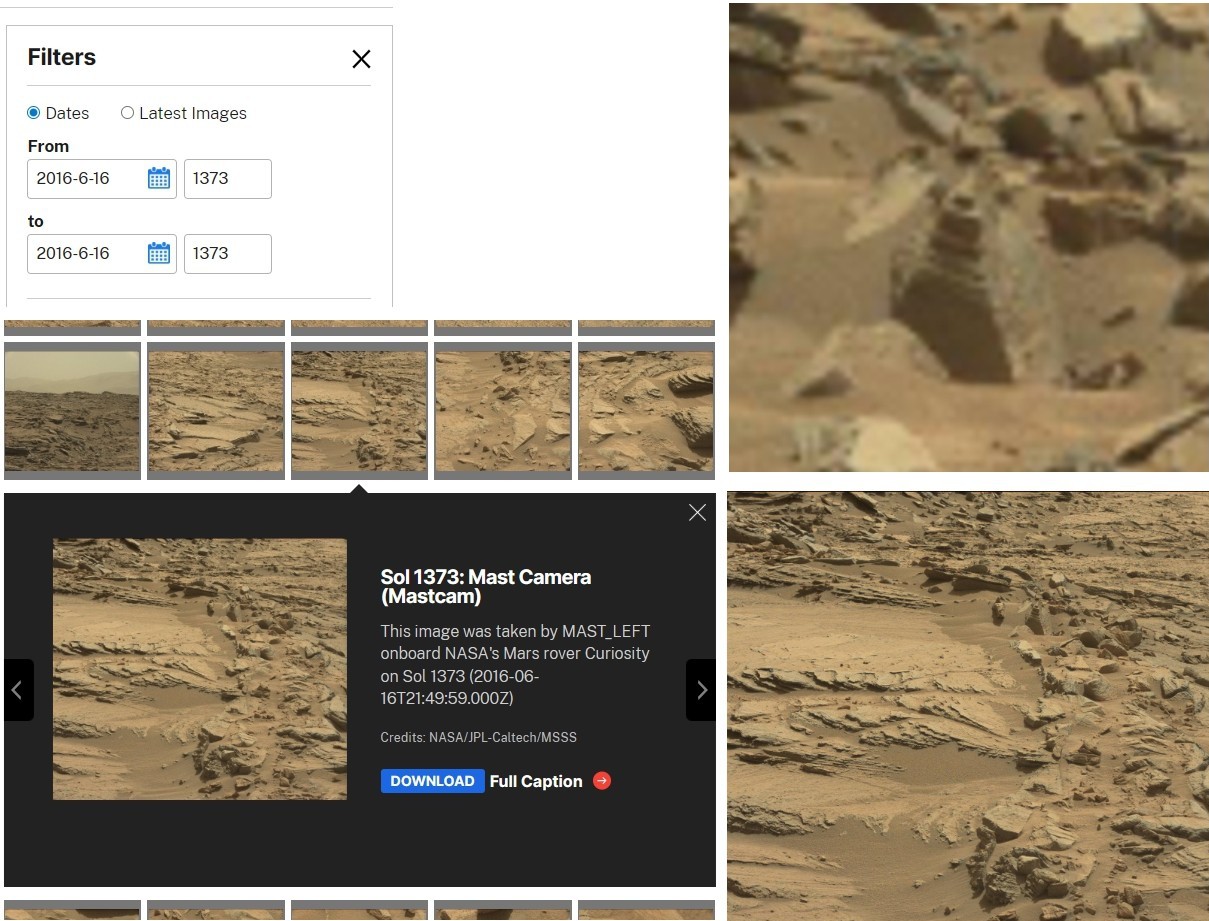This screenshot has width=1209, height=921.
Task: Show previous image with left arrow
Action: (x=18, y=690)
